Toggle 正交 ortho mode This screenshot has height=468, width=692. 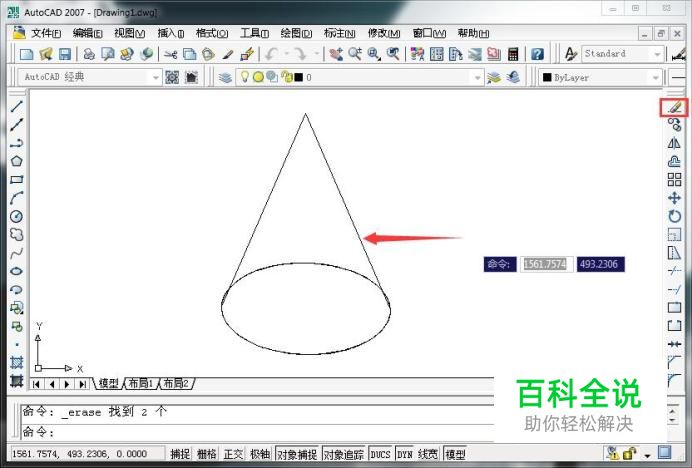[x=233, y=454]
